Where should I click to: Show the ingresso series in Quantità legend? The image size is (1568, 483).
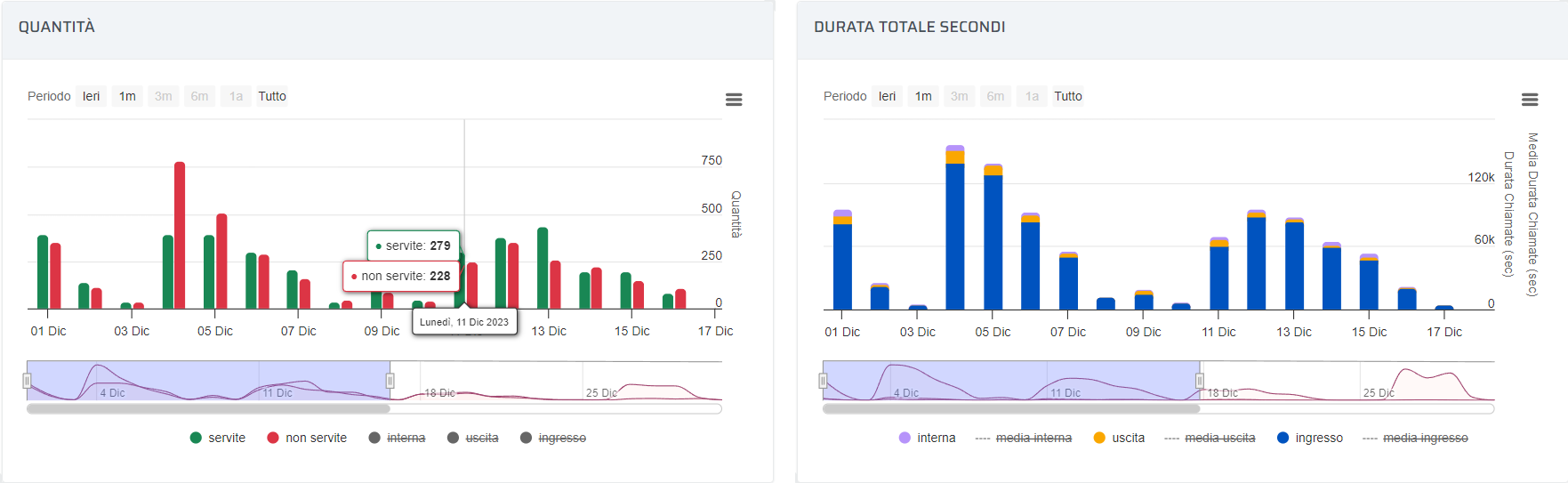tap(553, 438)
